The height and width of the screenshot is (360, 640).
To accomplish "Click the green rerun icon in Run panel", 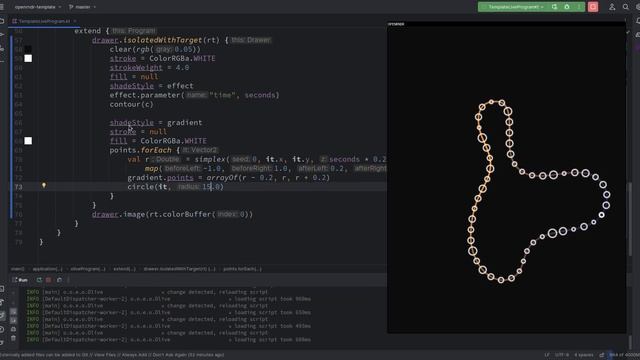I will click(39, 280).
